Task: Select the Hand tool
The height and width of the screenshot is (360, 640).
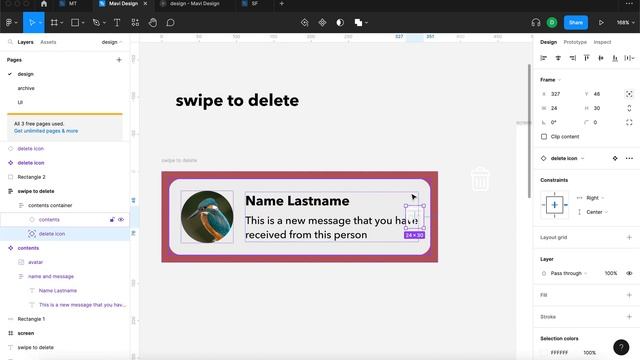Action: [x=153, y=22]
